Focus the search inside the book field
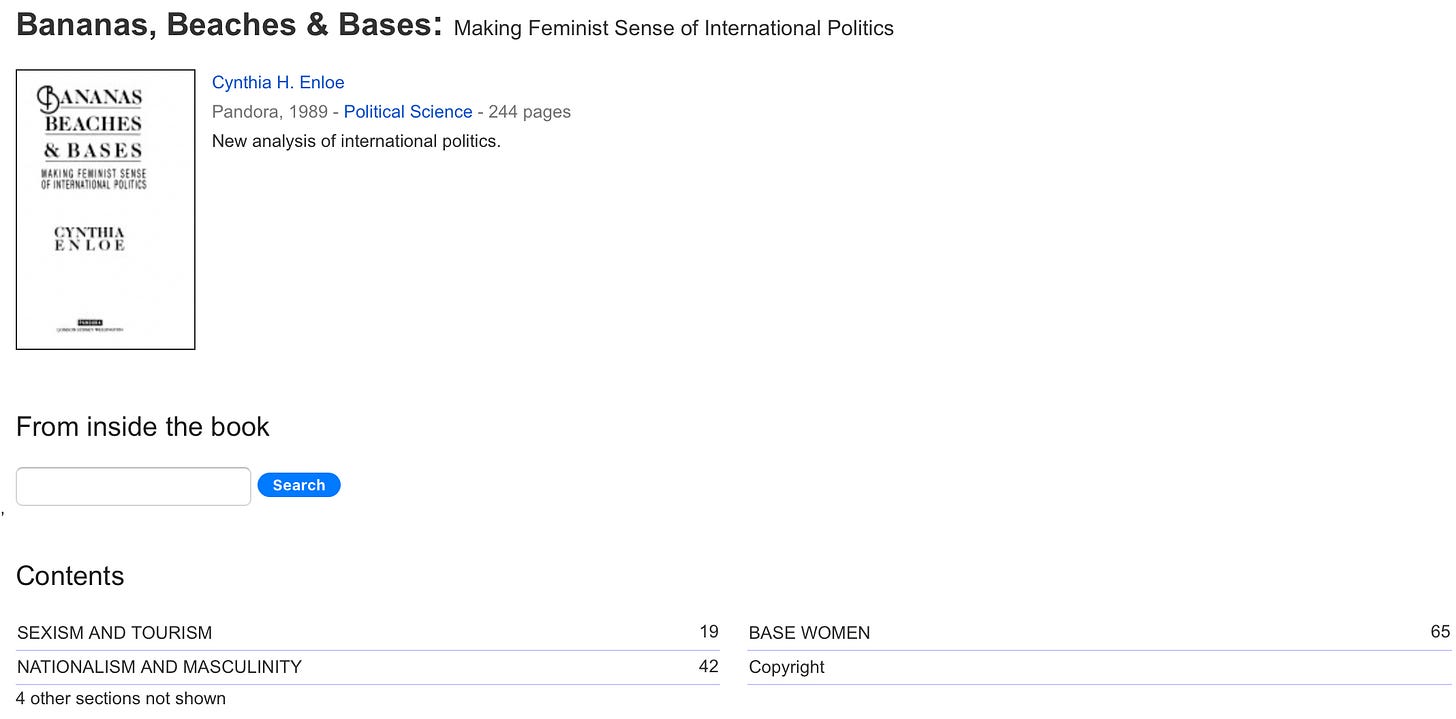 pyautogui.click(x=133, y=486)
